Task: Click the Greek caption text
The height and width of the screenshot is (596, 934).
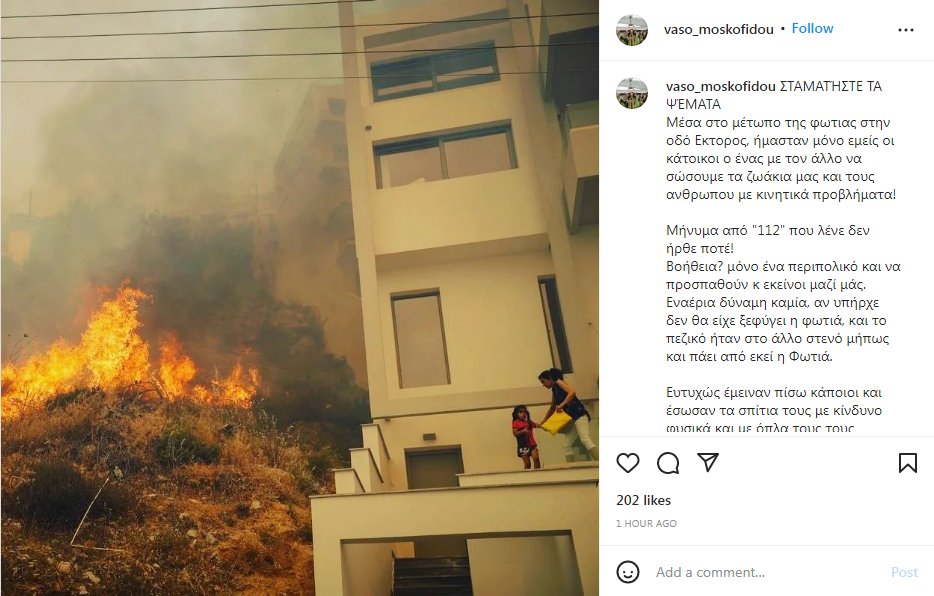Action: tap(783, 258)
